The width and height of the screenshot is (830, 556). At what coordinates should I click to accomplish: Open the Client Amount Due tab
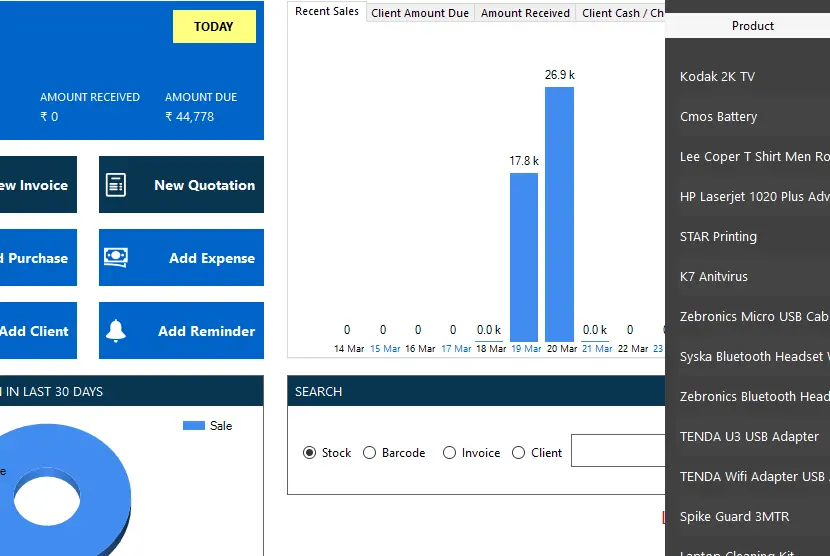click(420, 13)
